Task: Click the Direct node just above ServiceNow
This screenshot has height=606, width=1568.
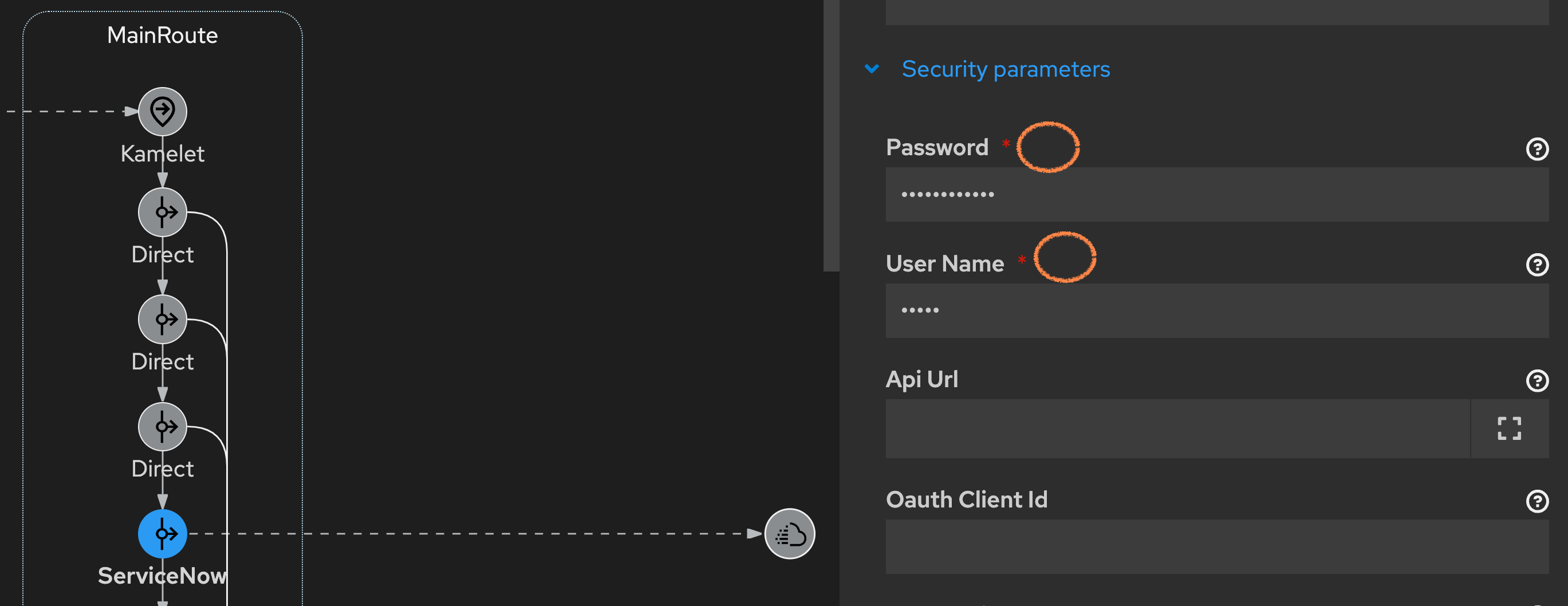Action: click(x=163, y=426)
